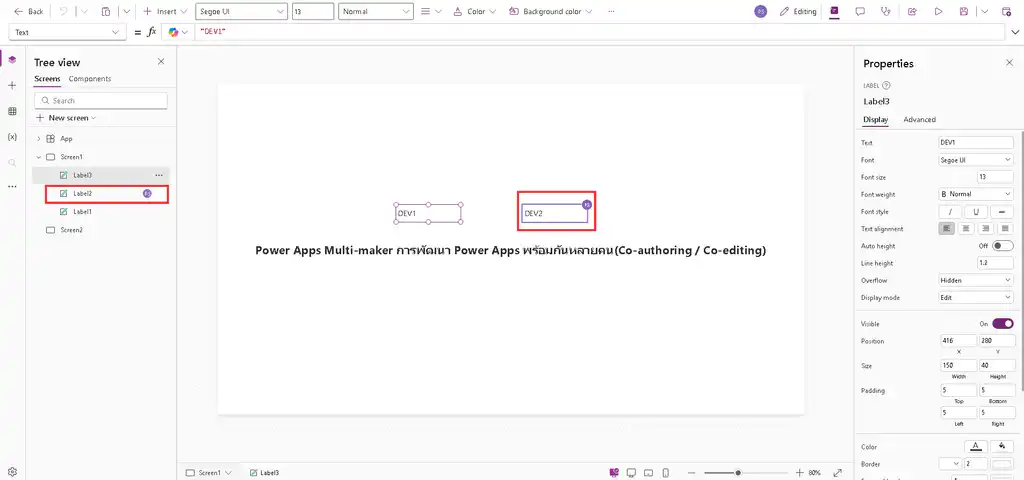Toggle the Visible switch off
This screenshot has width=1024, height=480.
(1002, 323)
